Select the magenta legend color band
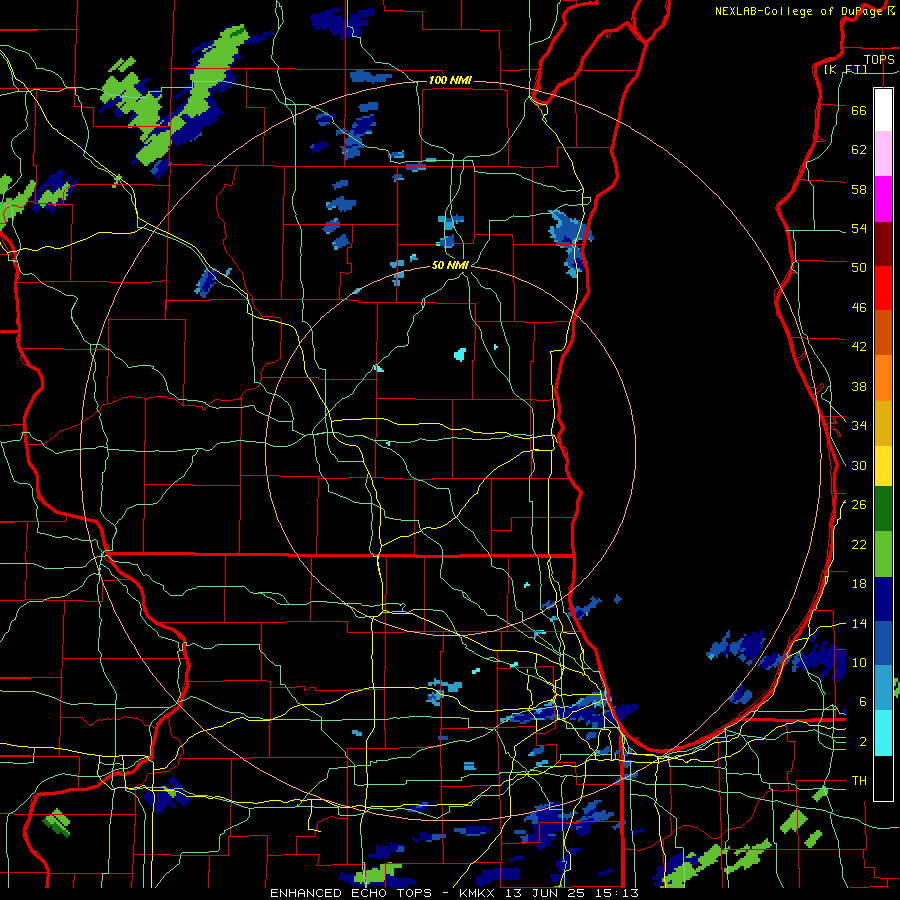The image size is (900, 900). 883,199
